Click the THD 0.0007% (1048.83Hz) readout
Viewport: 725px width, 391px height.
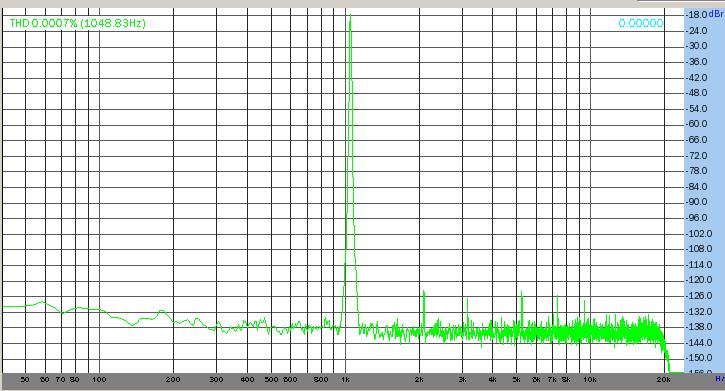click(x=78, y=23)
